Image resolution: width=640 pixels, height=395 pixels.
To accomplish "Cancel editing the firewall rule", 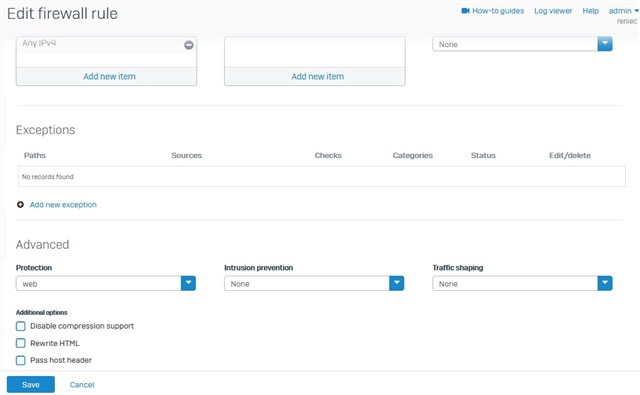I will [x=82, y=385].
